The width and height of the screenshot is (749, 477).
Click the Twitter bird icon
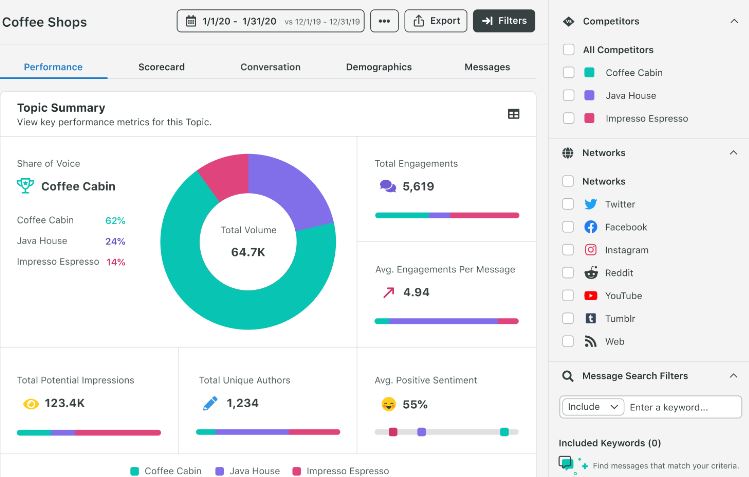click(x=590, y=204)
